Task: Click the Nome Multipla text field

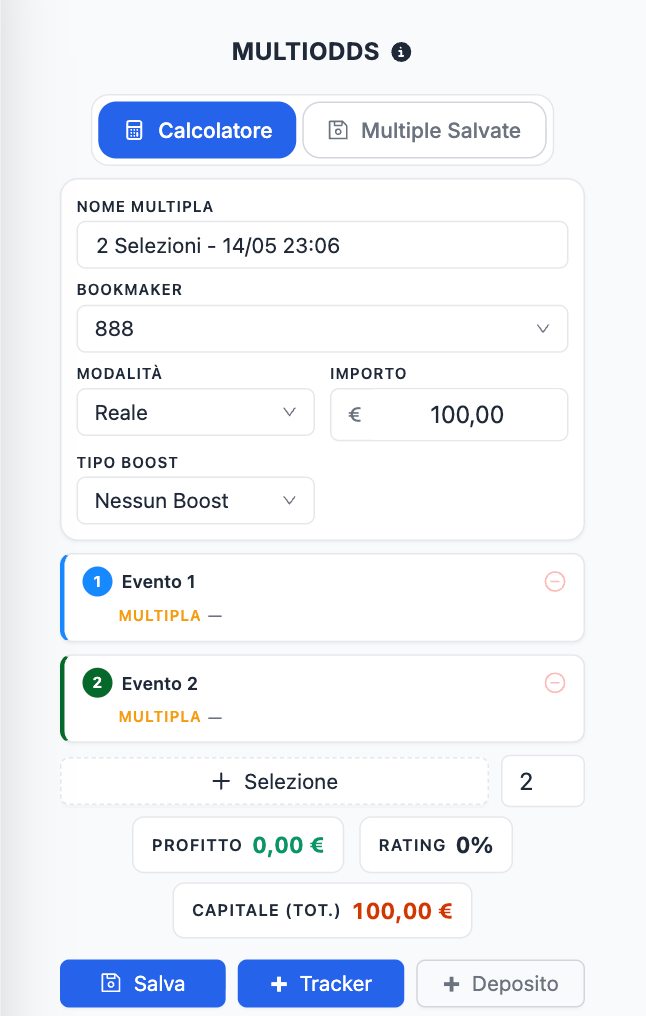Action: tap(322, 245)
